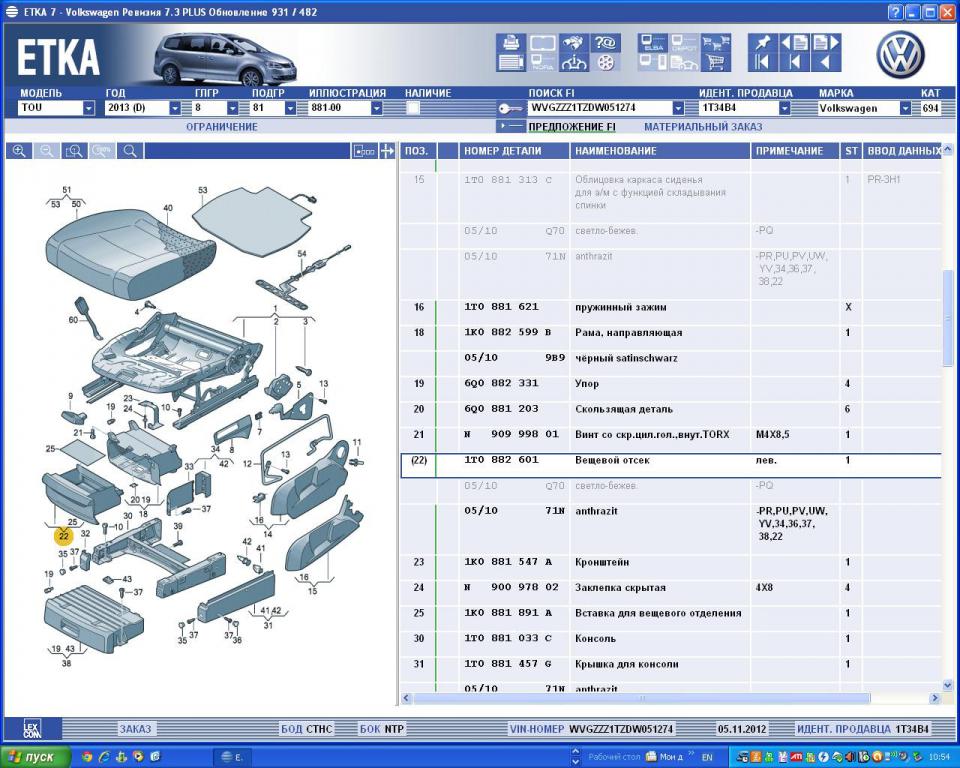Click the parts list scroll-down arrow

pos(948,686)
